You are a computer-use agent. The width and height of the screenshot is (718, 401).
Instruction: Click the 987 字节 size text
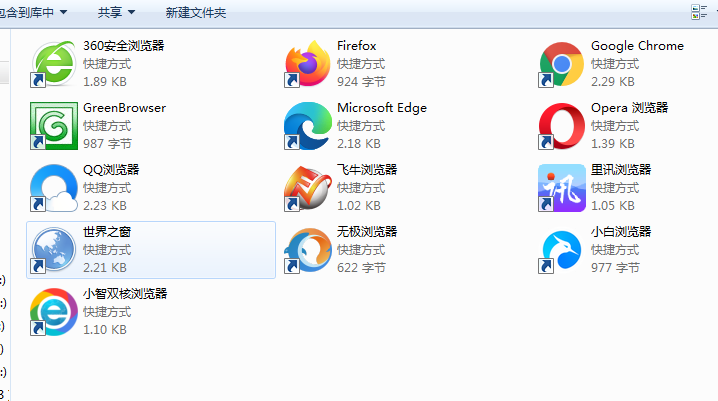107,144
